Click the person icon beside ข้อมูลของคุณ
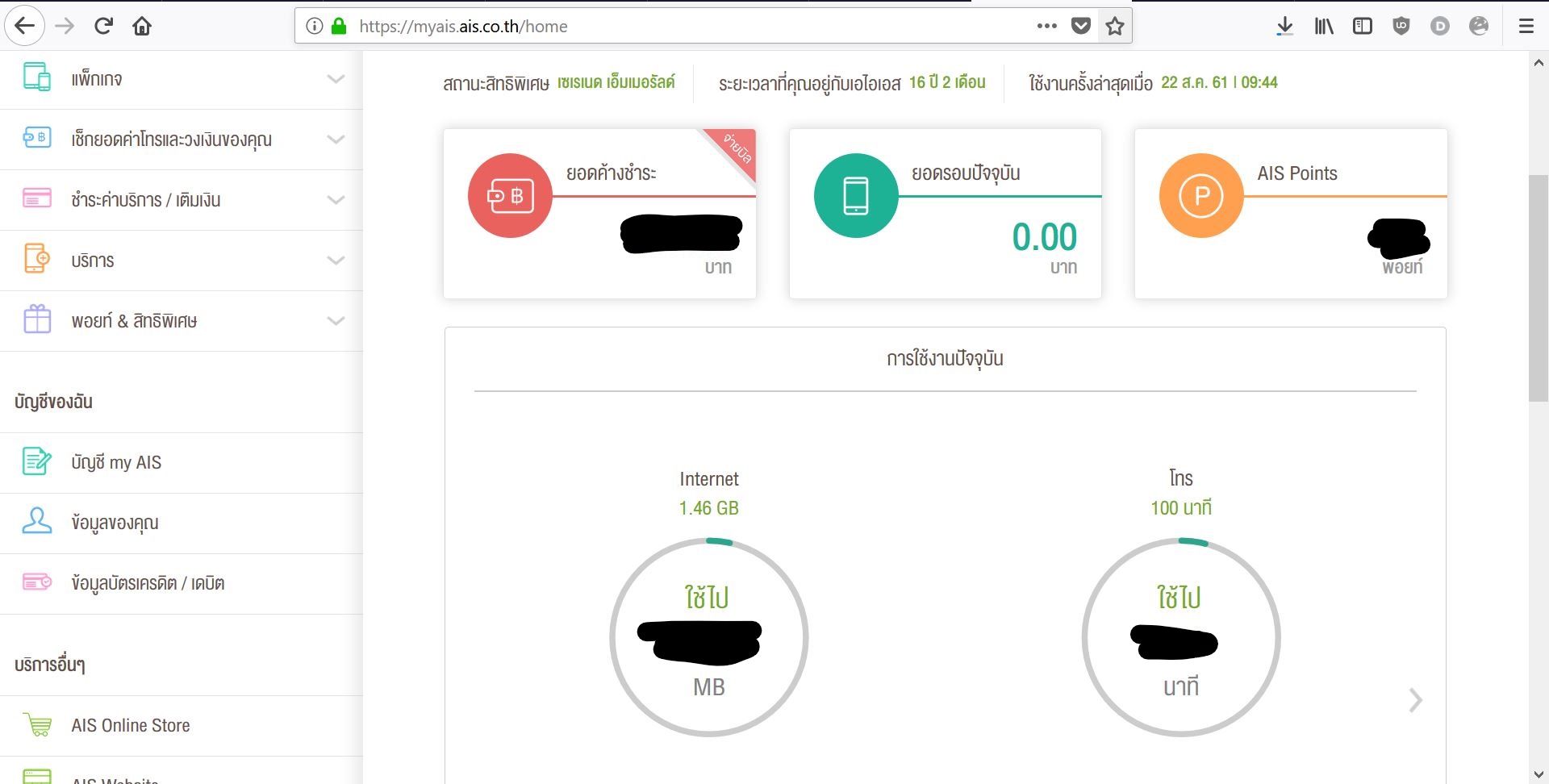1549x784 pixels. point(37,521)
